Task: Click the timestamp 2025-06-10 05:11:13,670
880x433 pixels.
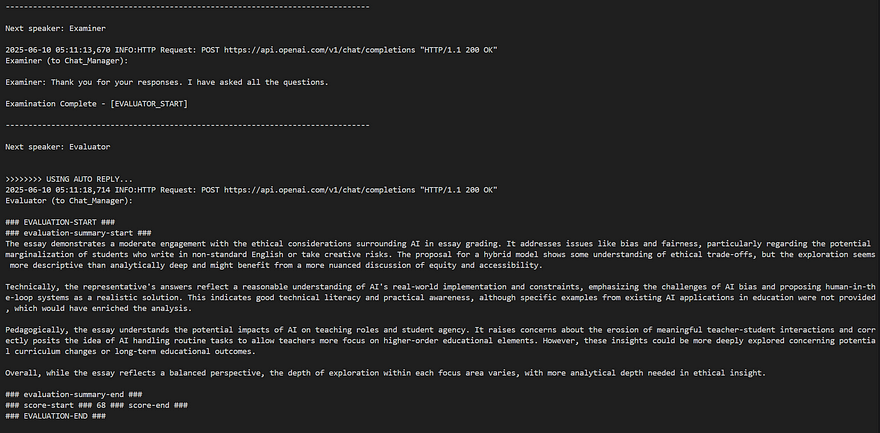Action: coord(58,49)
